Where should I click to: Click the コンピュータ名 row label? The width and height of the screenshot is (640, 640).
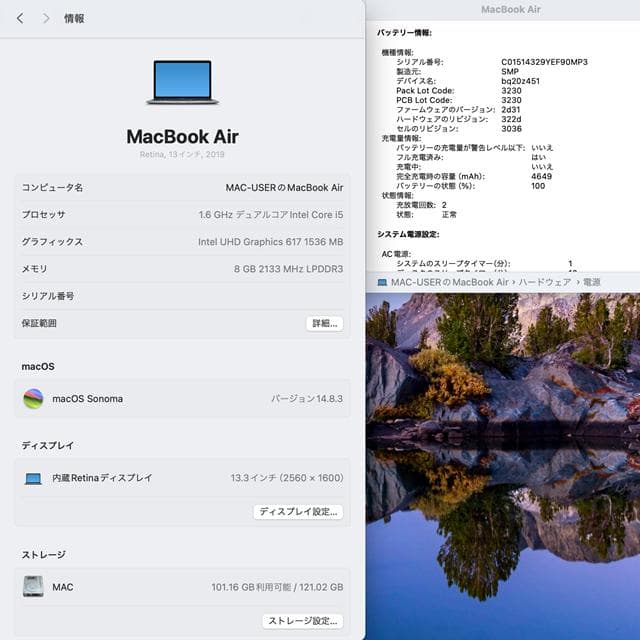coord(52,188)
